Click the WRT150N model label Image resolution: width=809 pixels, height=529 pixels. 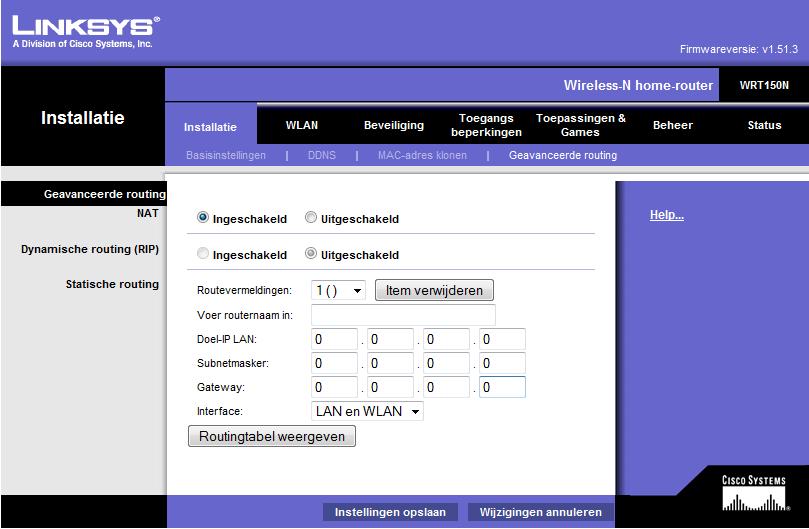click(764, 86)
